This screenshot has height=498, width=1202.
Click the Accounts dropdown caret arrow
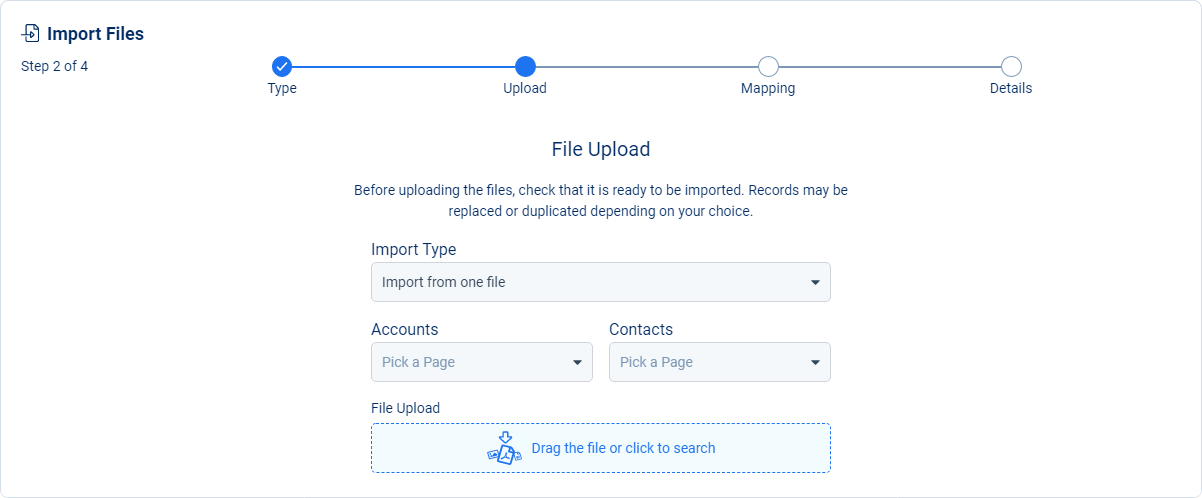(x=577, y=363)
